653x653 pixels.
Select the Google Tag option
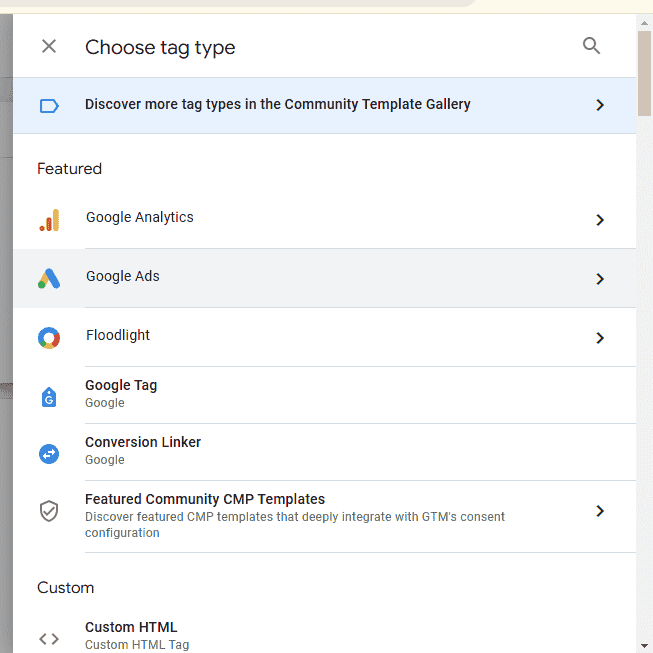(324, 395)
